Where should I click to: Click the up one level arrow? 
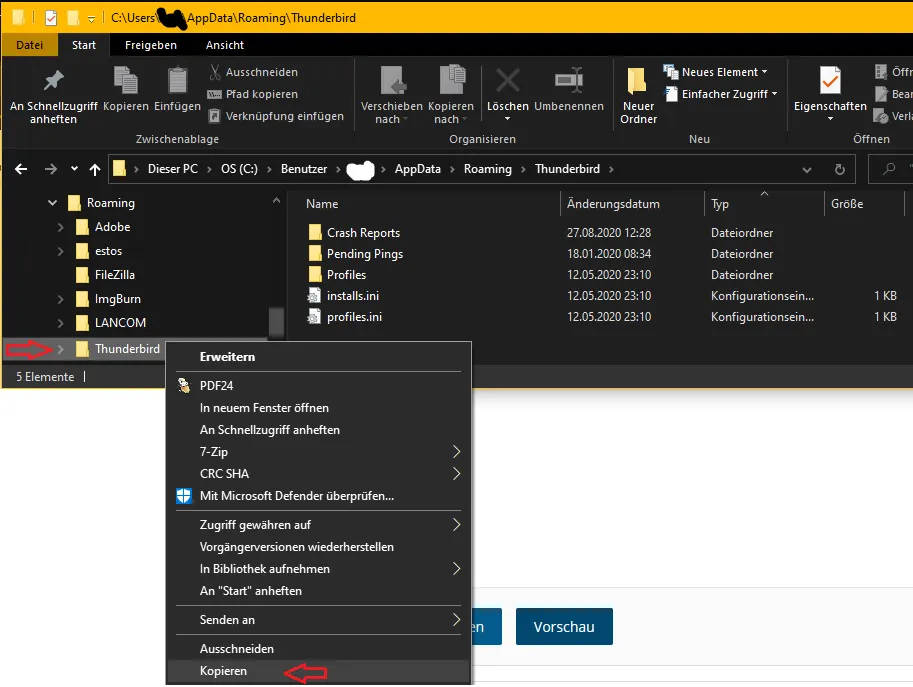coord(95,169)
